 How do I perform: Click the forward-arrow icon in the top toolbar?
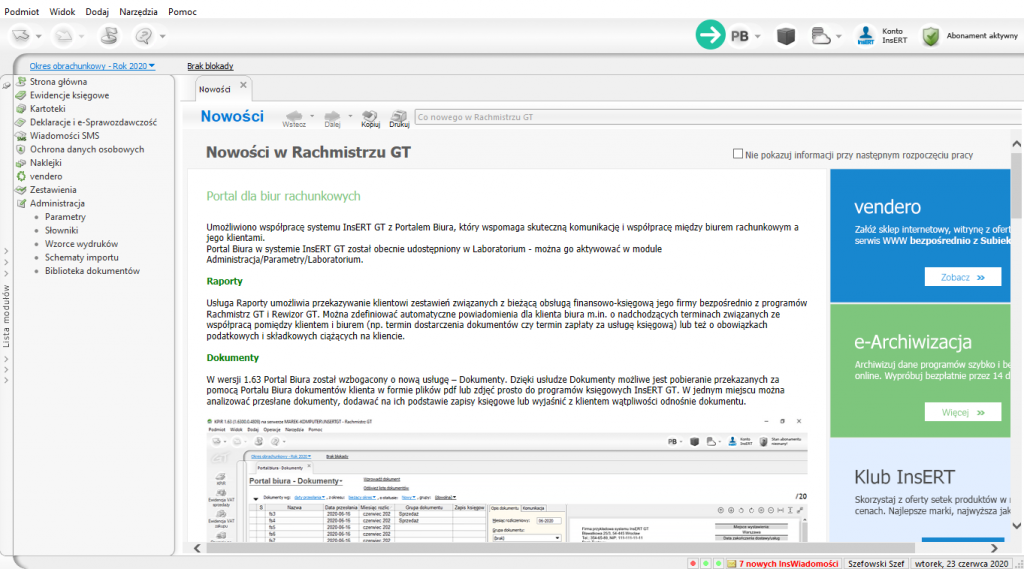tap(64, 35)
